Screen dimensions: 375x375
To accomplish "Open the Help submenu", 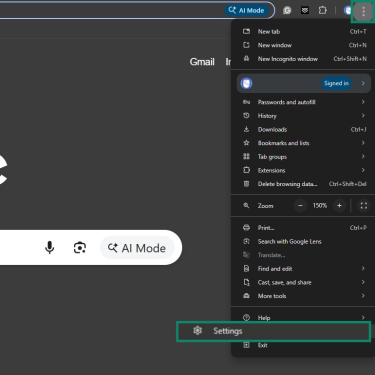I will tap(304, 318).
